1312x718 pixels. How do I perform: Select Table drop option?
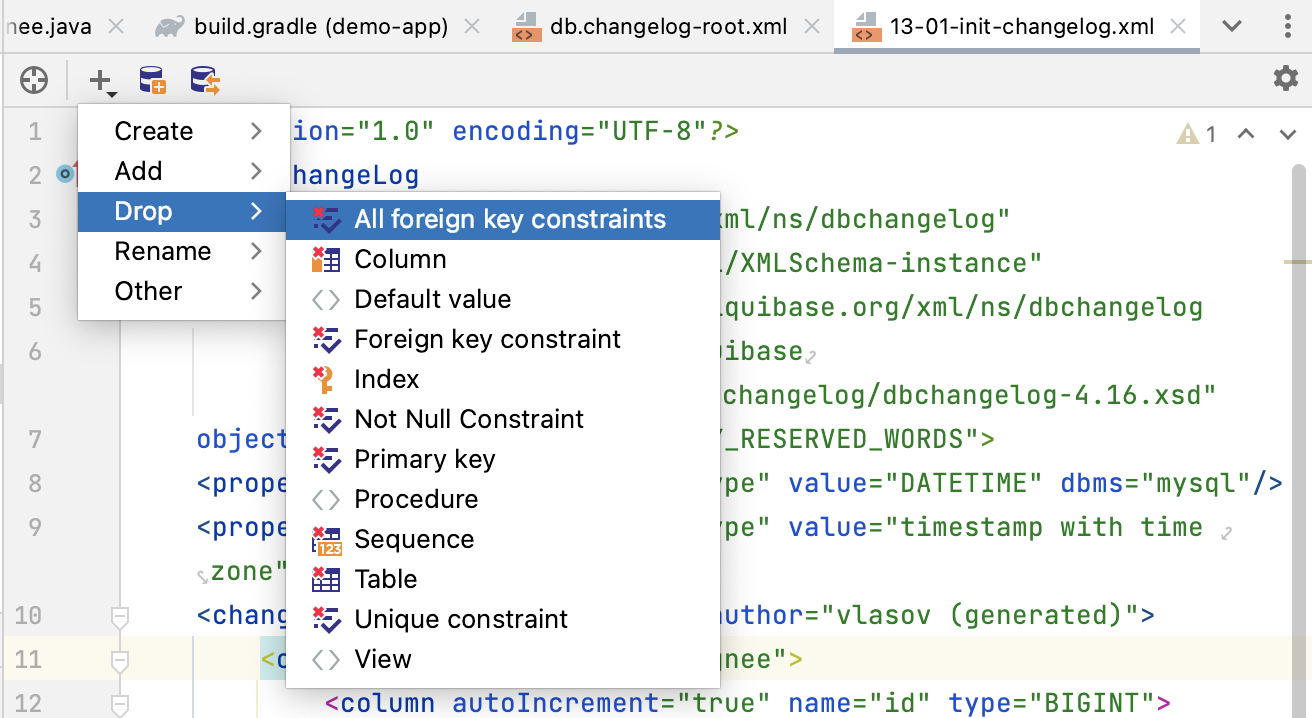[503, 579]
